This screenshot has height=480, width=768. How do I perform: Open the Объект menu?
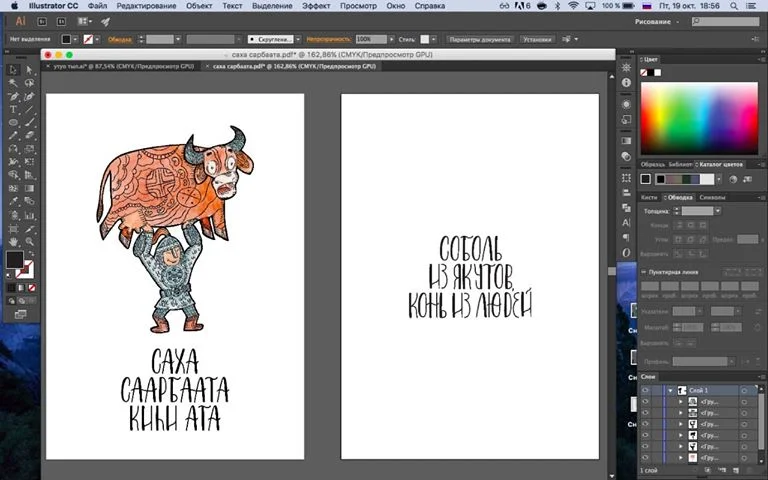coord(199,6)
